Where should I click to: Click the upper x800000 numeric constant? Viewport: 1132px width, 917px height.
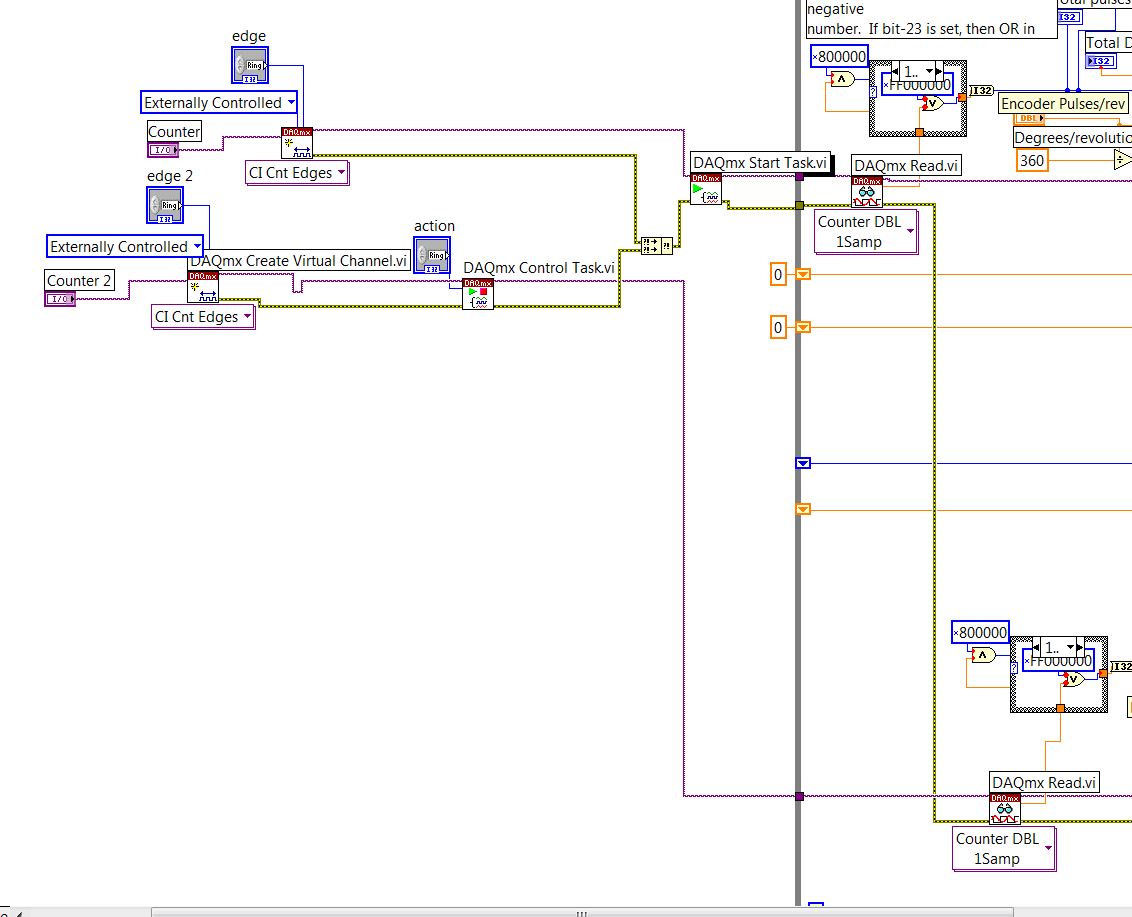(839, 56)
